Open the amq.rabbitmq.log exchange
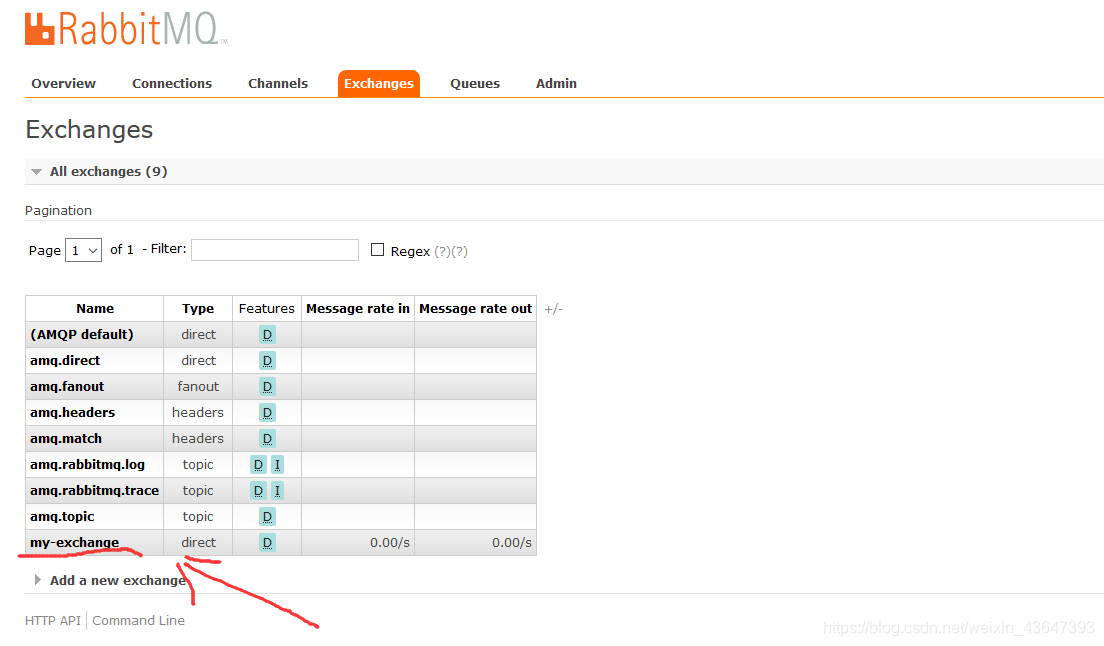The width and height of the screenshot is (1104, 646). pyautogui.click(x=87, y=464)
